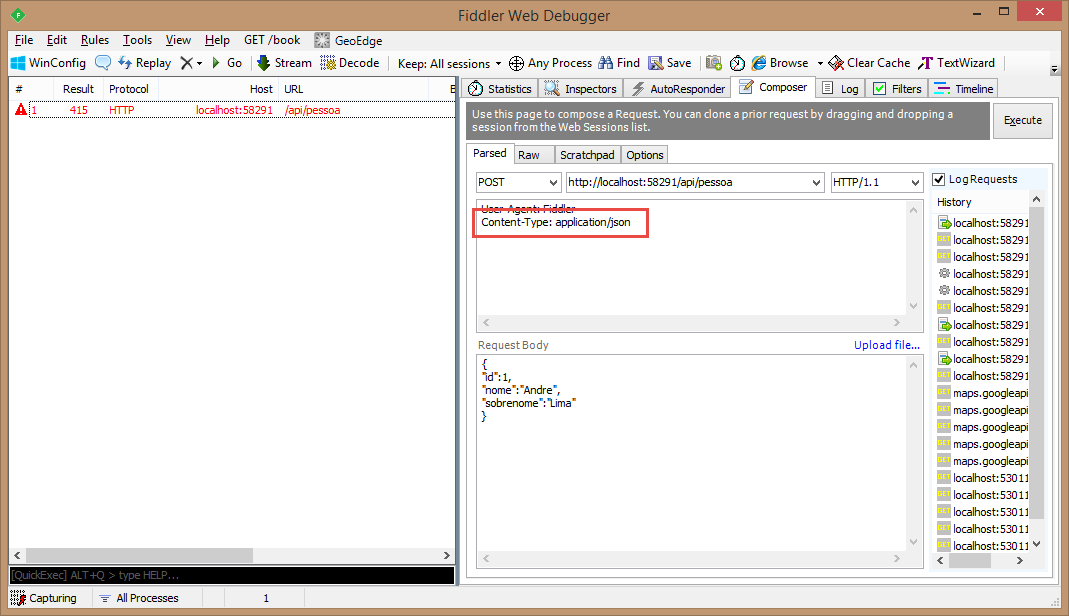Image resolution: width=1069 pixels, height=616 pixels.
Task: Switch to the Filters tab
Action: click(897, 89)
